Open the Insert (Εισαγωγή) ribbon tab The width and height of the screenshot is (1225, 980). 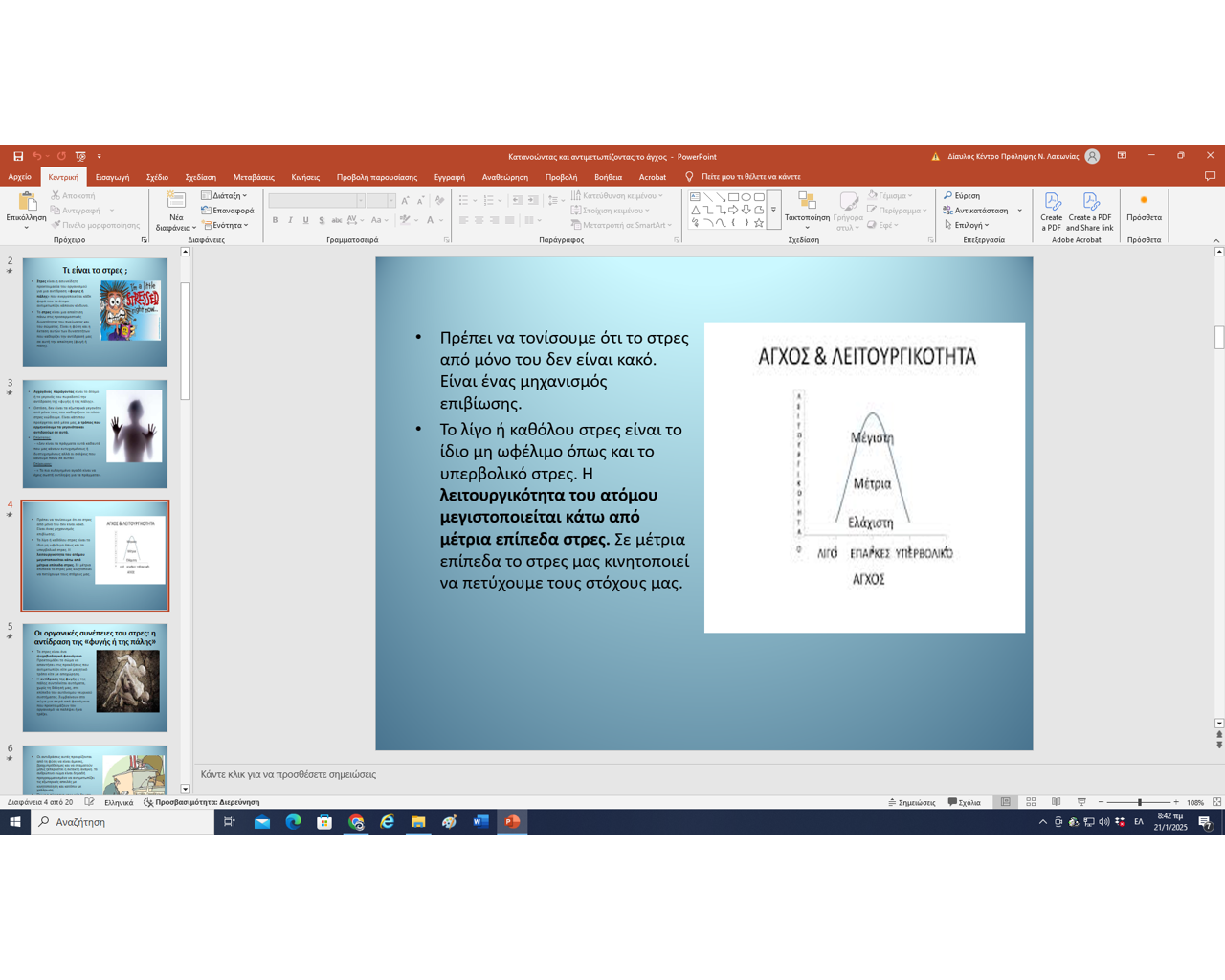click(112, 177)
